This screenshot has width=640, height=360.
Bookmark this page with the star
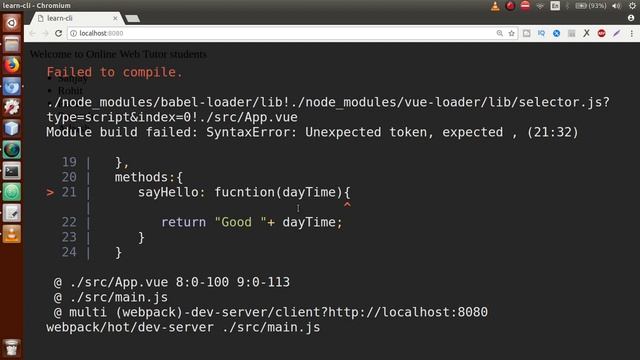coord(511,33)
